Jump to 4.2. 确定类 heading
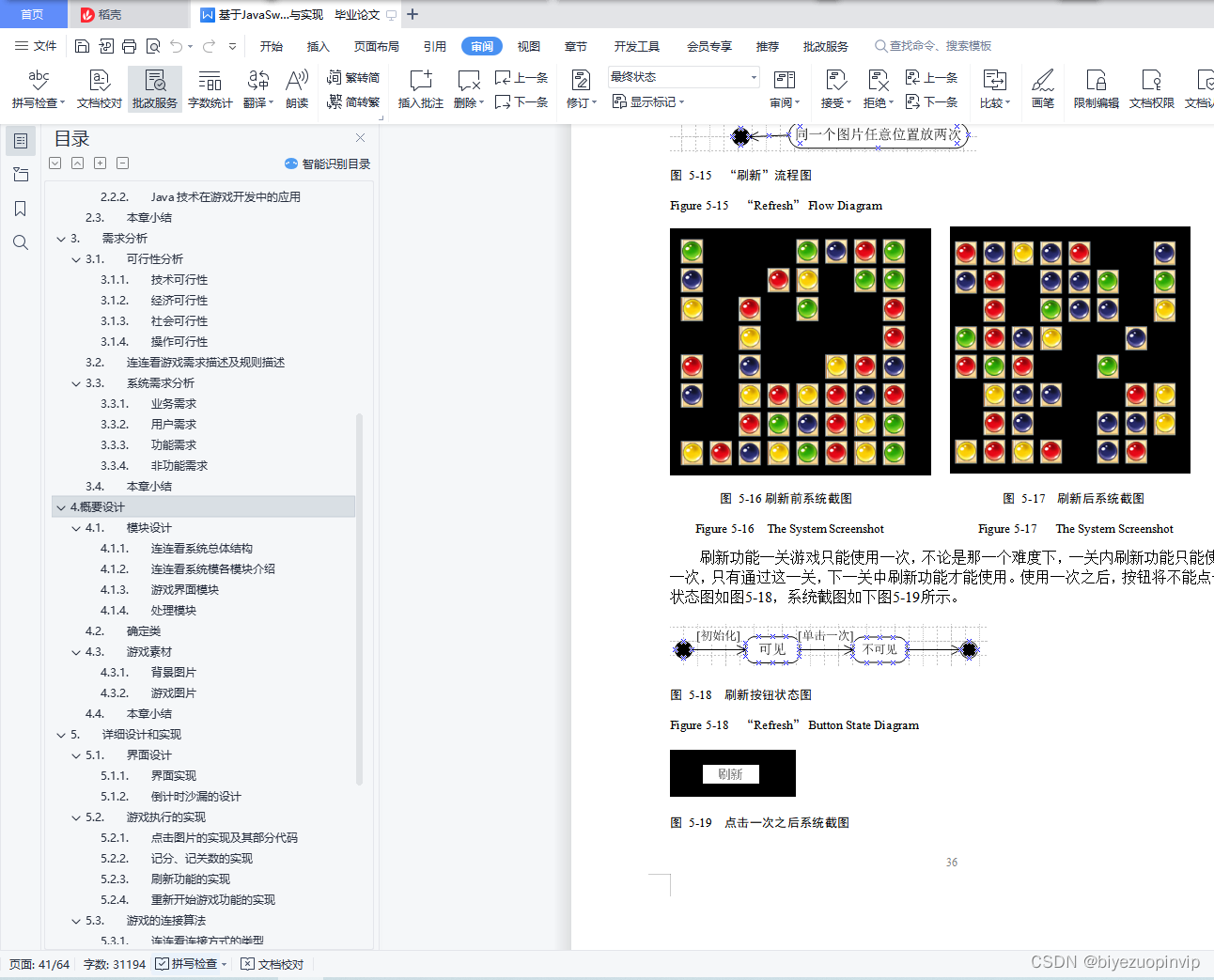This screenshot has width=1214, height=980. (x=123, y=631)
